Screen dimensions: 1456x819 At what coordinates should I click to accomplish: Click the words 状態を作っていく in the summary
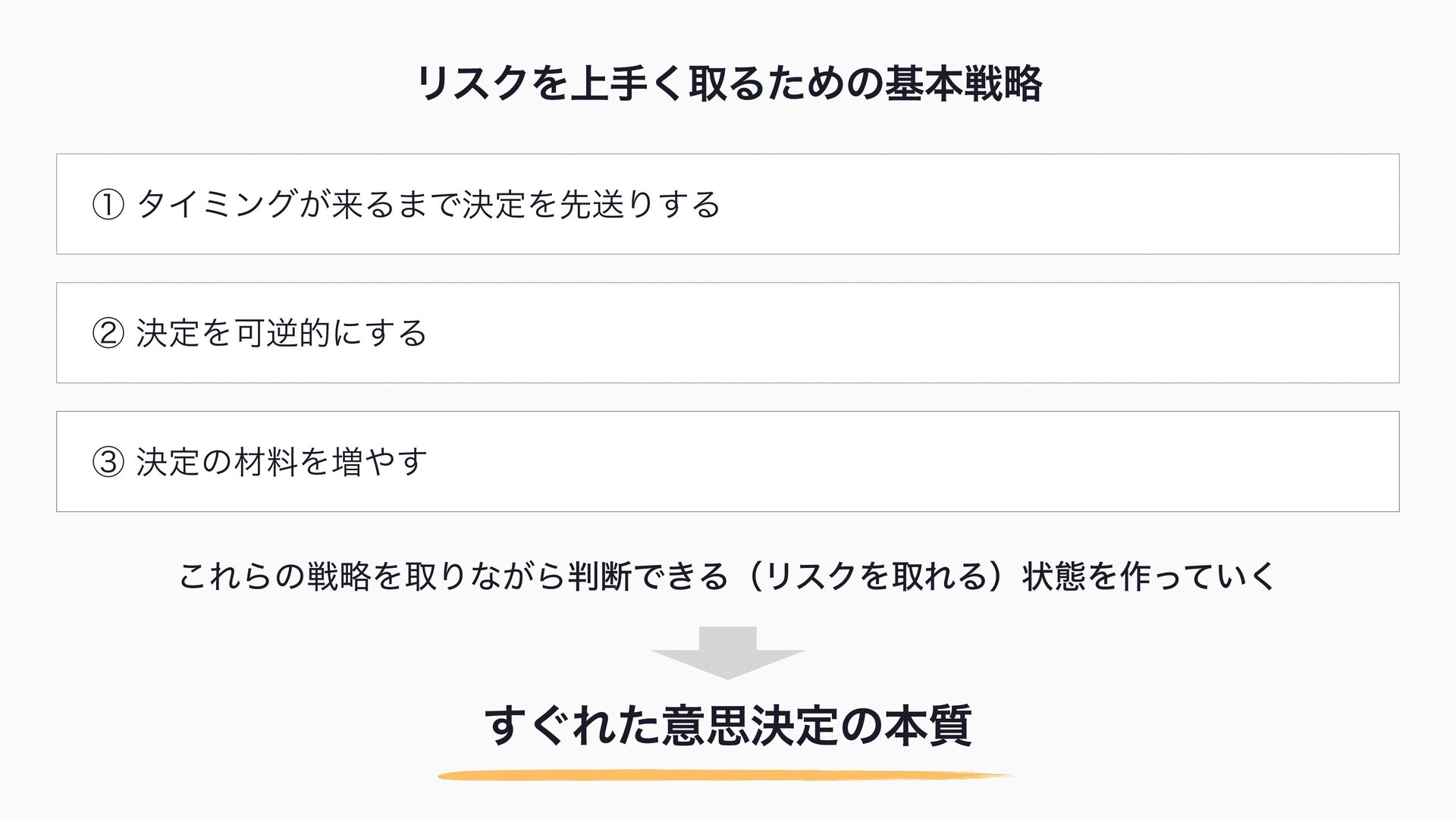pos(1149,576)
